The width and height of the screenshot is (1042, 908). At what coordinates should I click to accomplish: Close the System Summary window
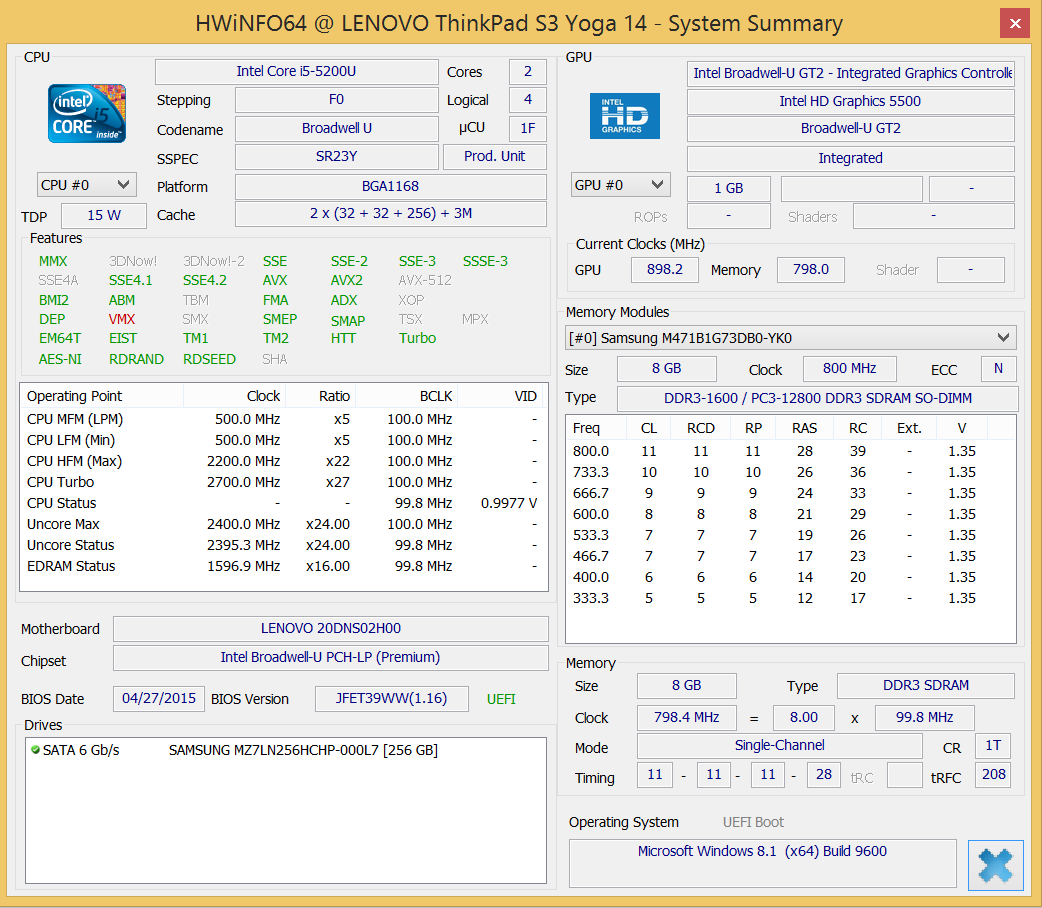pyautogui.click(x=1015, y=23)
